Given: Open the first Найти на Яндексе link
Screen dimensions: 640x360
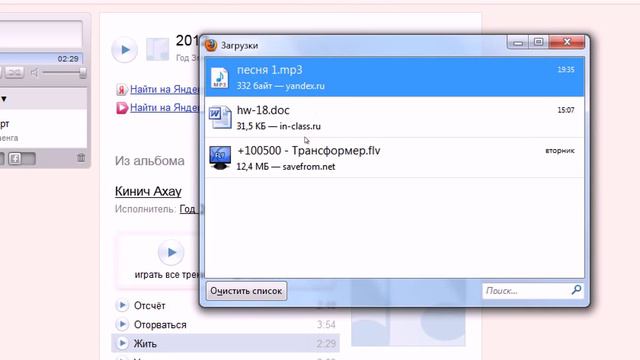Looking at the screenshot, I should pos(164,89).
